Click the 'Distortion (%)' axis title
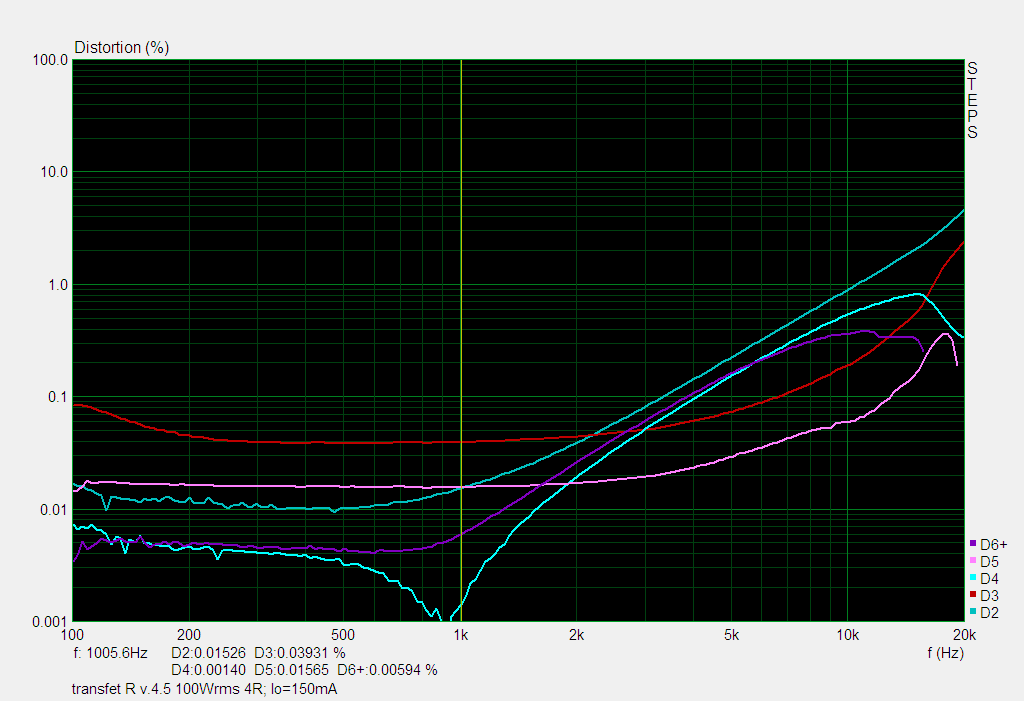The image size is (1024, 701). 121,48
